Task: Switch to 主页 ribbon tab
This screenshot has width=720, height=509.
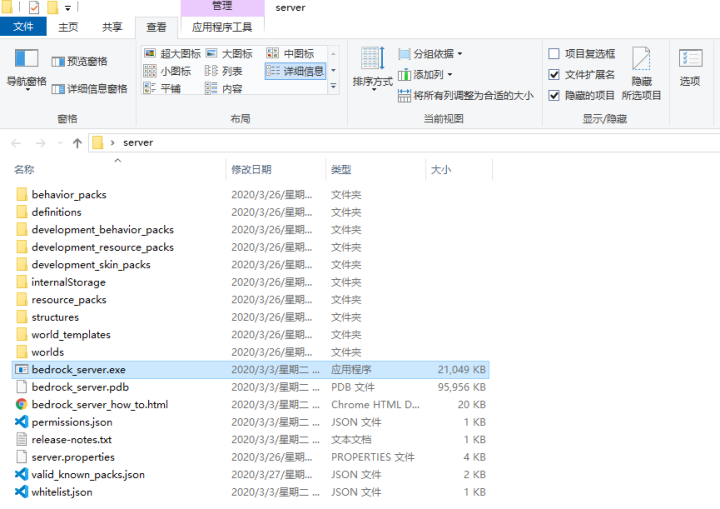Action: [x=68, y=27]
